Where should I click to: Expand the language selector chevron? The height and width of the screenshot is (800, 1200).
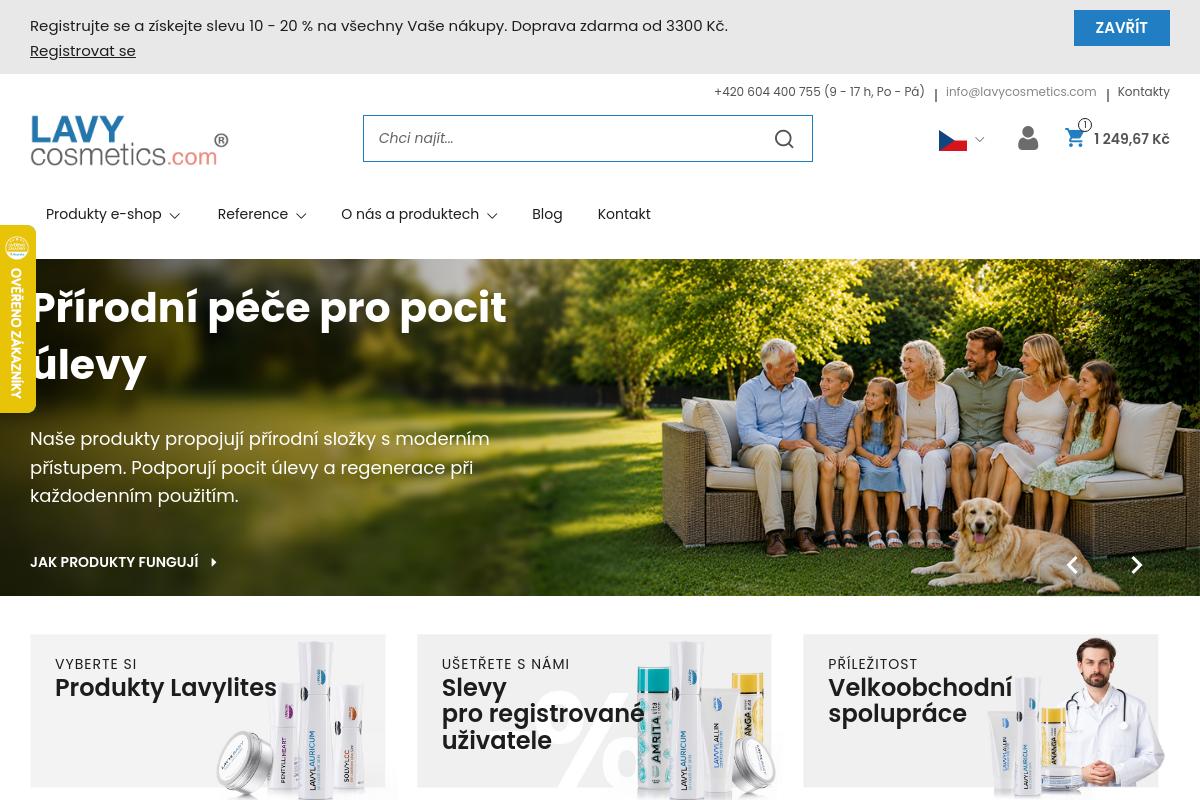(980, 140)
